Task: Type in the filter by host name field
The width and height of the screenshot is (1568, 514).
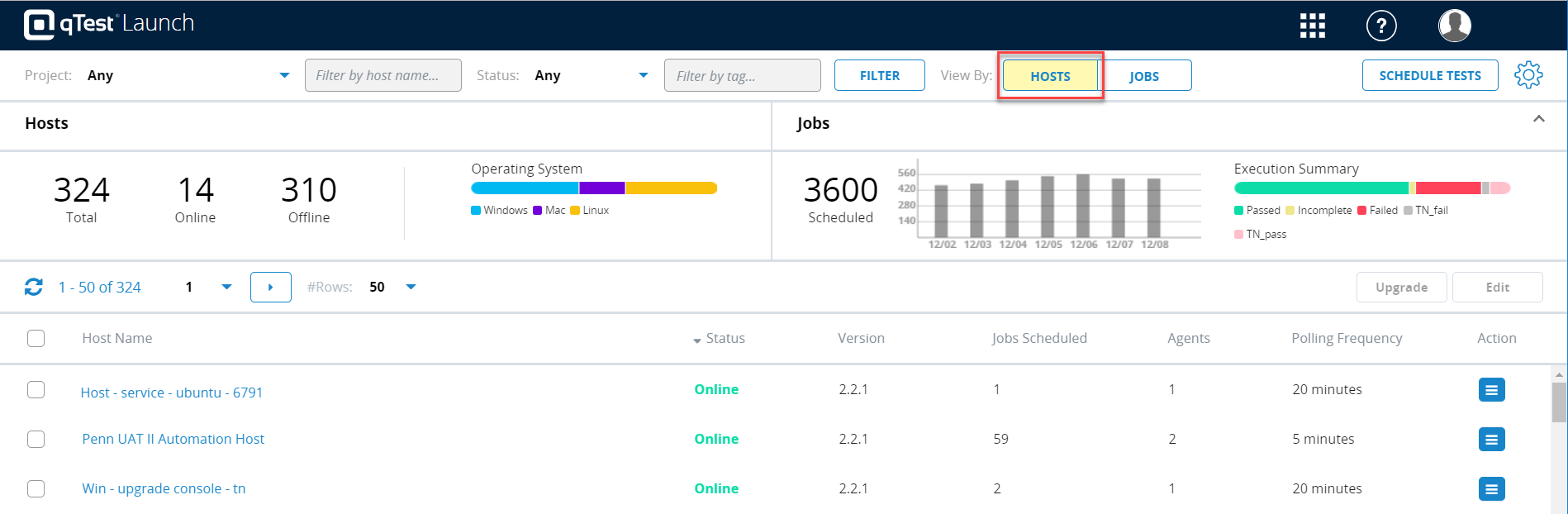Action: pyautogui.click(x=382, y=75)
